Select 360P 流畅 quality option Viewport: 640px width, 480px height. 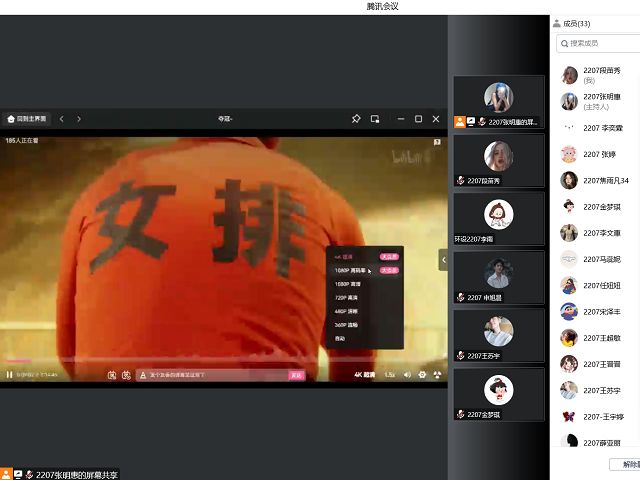[347, 325]
